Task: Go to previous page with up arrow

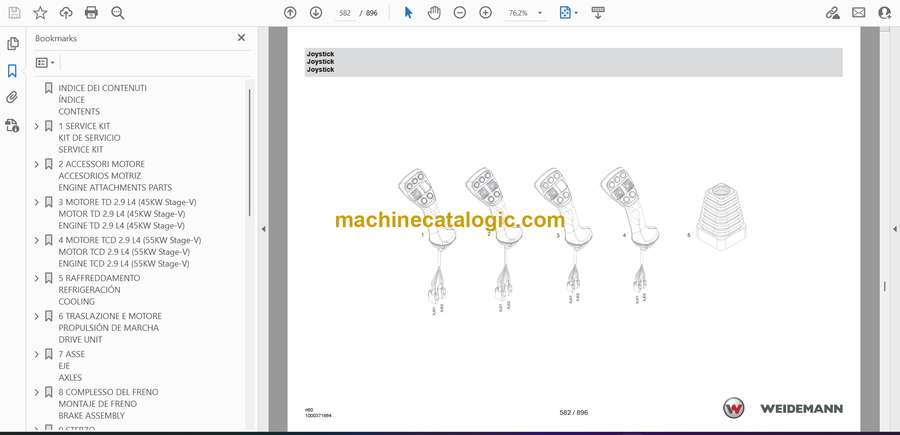Action: (x=290, y=13)
